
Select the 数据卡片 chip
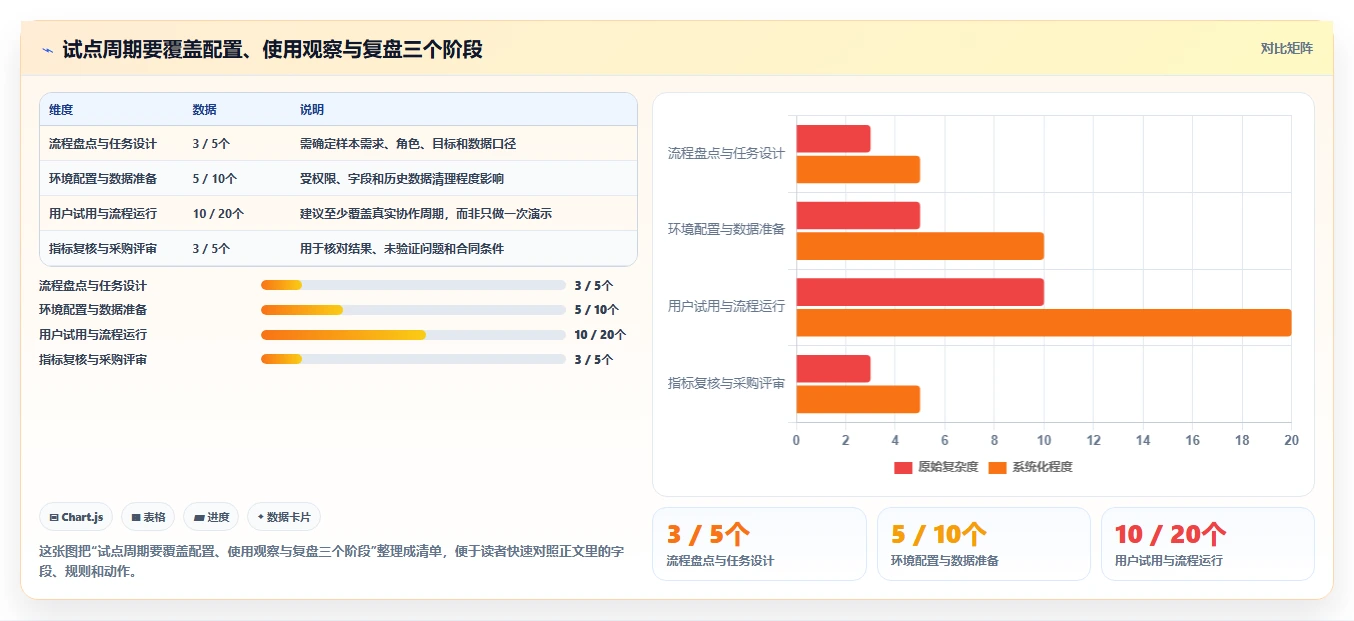(x=284, y=517)
